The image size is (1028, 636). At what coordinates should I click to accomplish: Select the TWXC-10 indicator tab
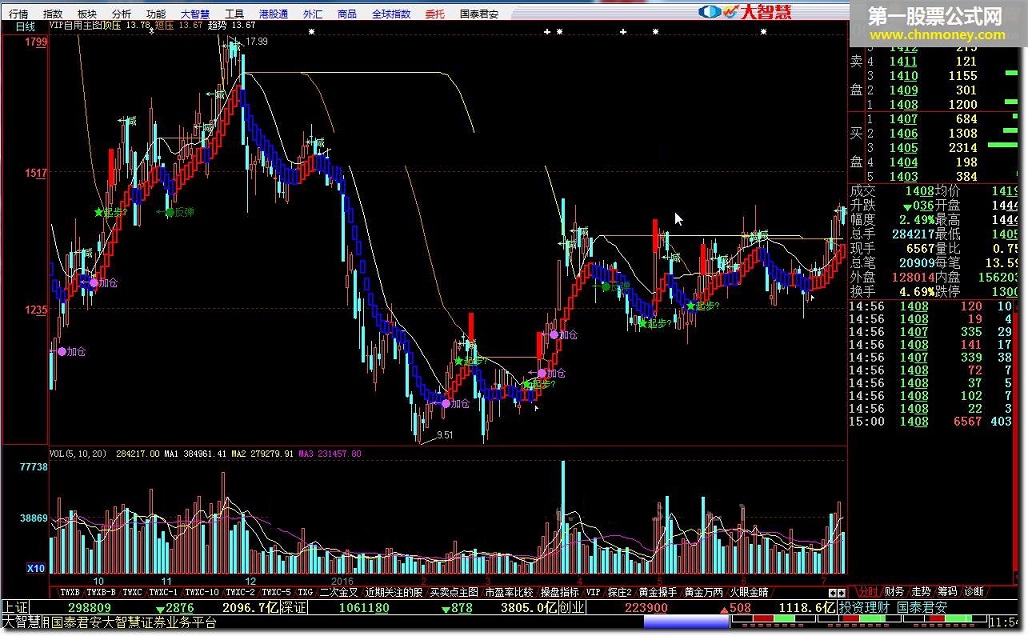click(202, 592)
